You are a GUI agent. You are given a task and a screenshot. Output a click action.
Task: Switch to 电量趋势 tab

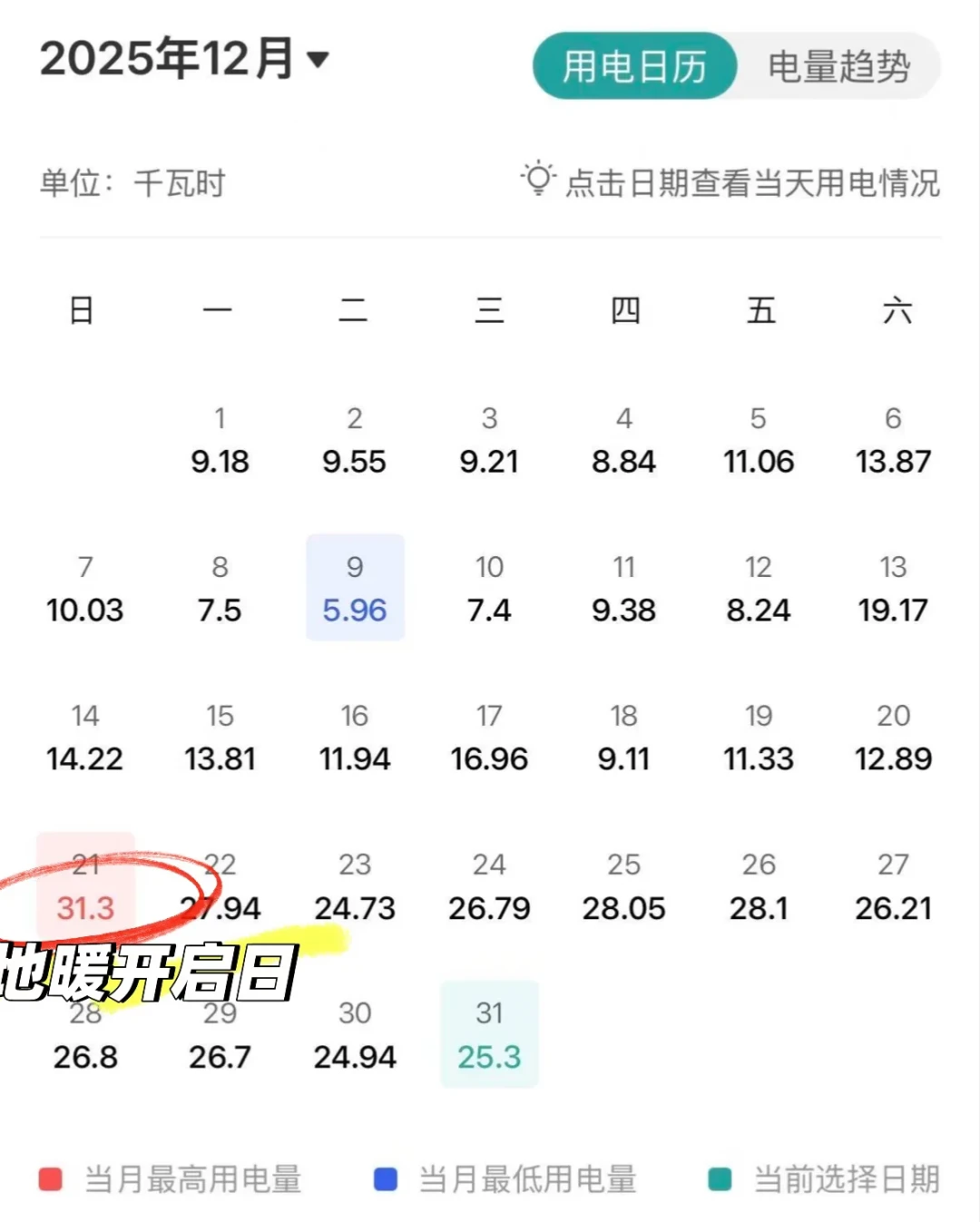coord(838,66)
